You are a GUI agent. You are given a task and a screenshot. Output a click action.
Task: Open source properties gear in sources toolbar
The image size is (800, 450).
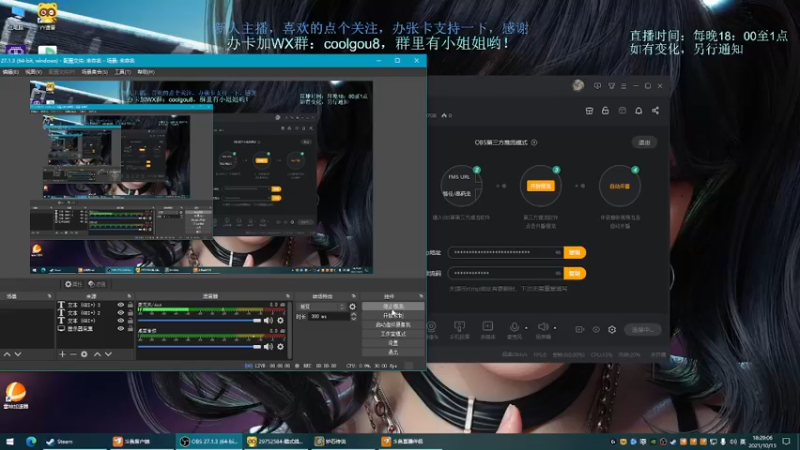(x=84, y=354)
